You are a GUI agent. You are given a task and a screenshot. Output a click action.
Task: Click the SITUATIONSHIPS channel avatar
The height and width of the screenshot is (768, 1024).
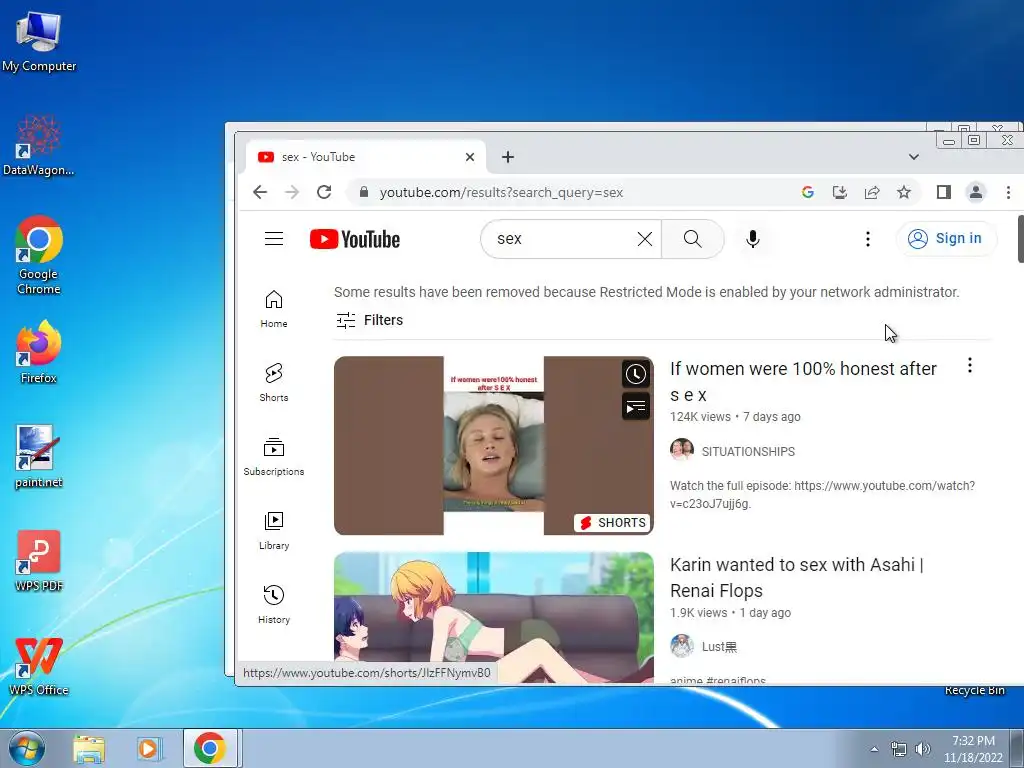682,450
